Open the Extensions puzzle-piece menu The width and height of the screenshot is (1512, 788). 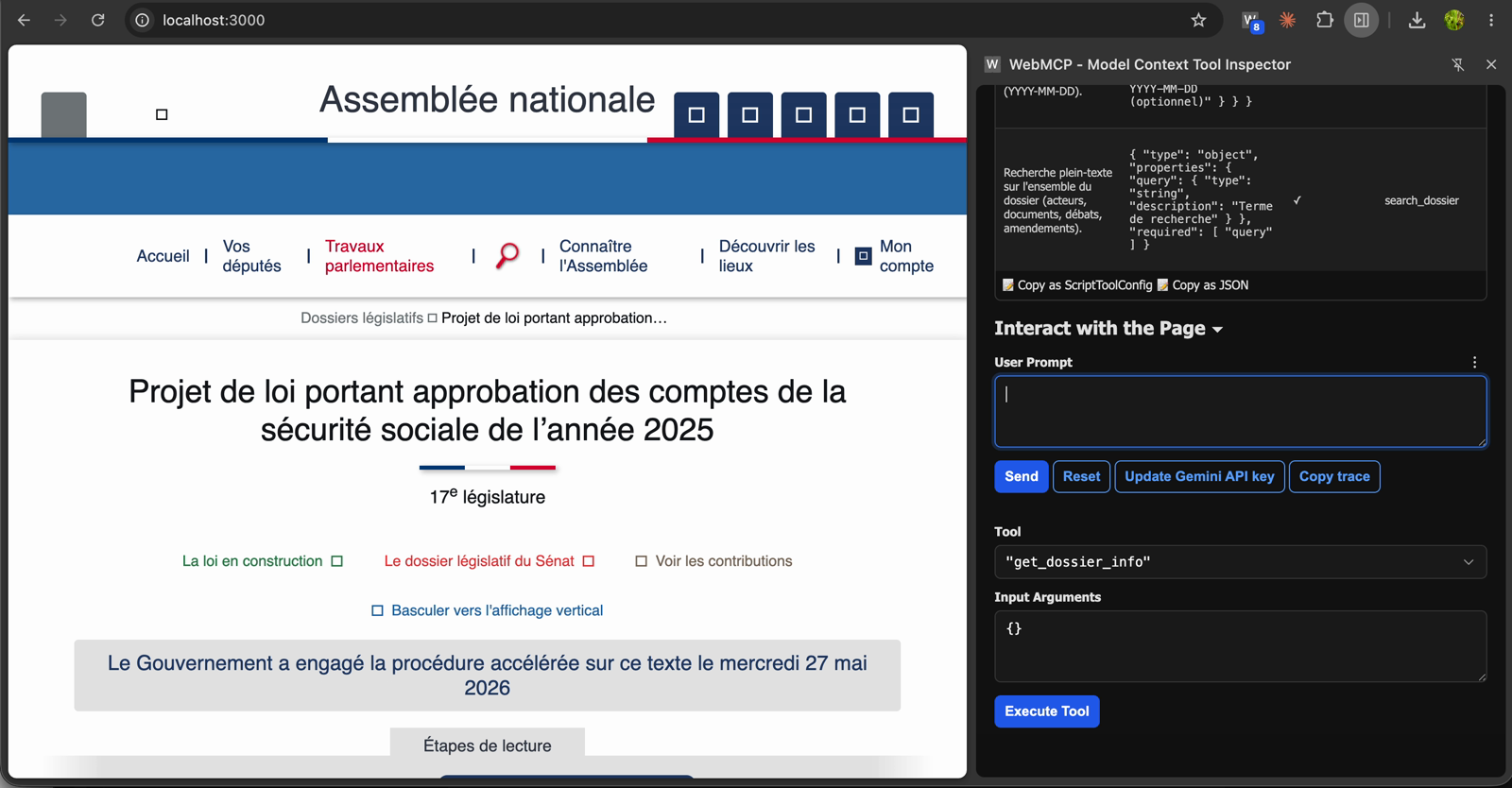(1324, 20)
